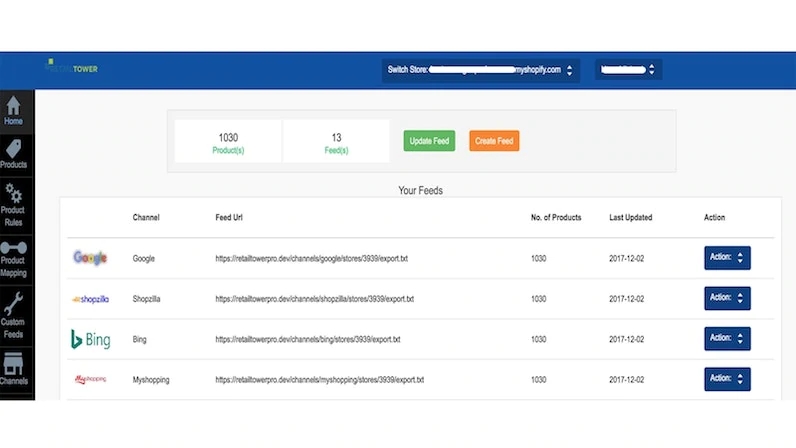Screen dimensions: 796x448
Task: Expand Action dropdown for Bing feed
Action: point(727,339)
